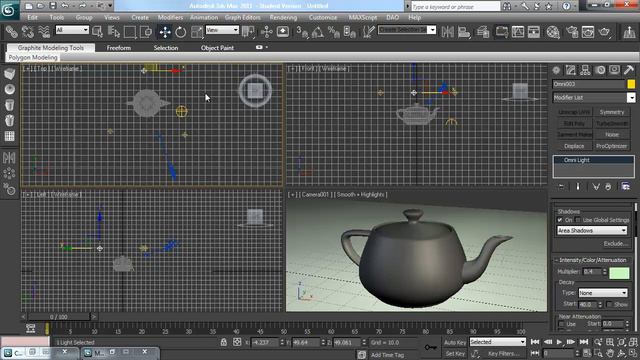This screenshot has height=360, width=640.
Task: Switch to the Freeform ribbon tab
Action: click(x=119, y=48)
